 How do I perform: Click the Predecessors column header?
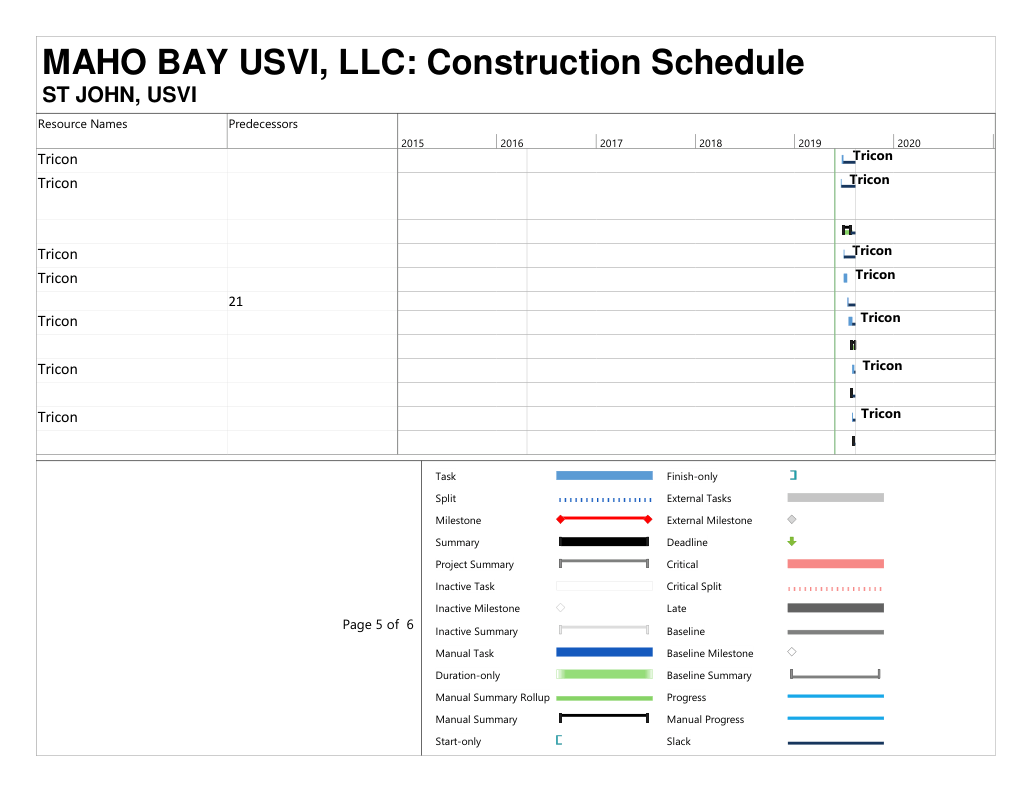pyautogui.click(x=263, y=124)
